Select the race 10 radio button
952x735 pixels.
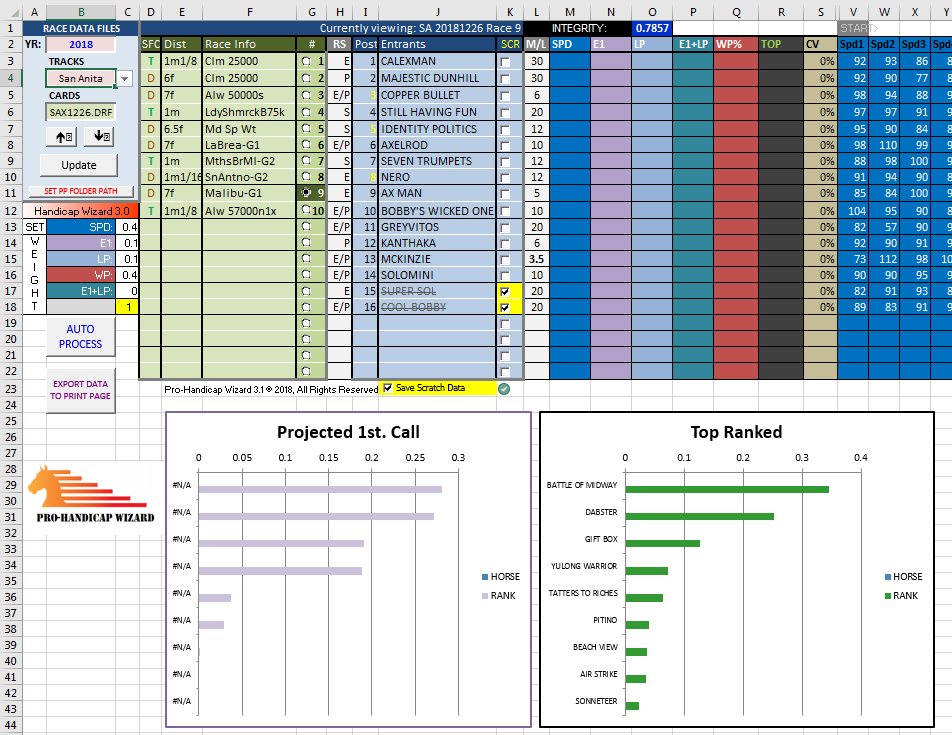tap(306, 211)
